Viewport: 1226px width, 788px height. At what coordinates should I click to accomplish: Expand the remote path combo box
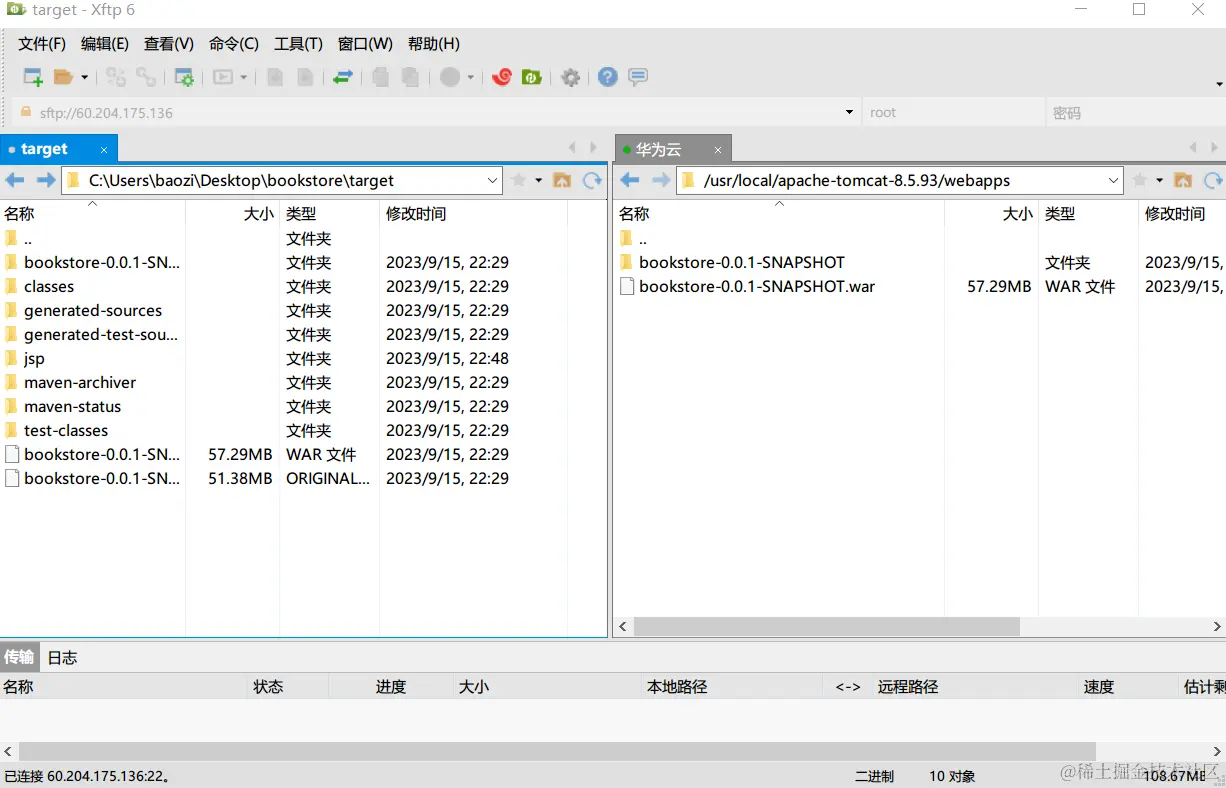click(x=1113, y=180)
